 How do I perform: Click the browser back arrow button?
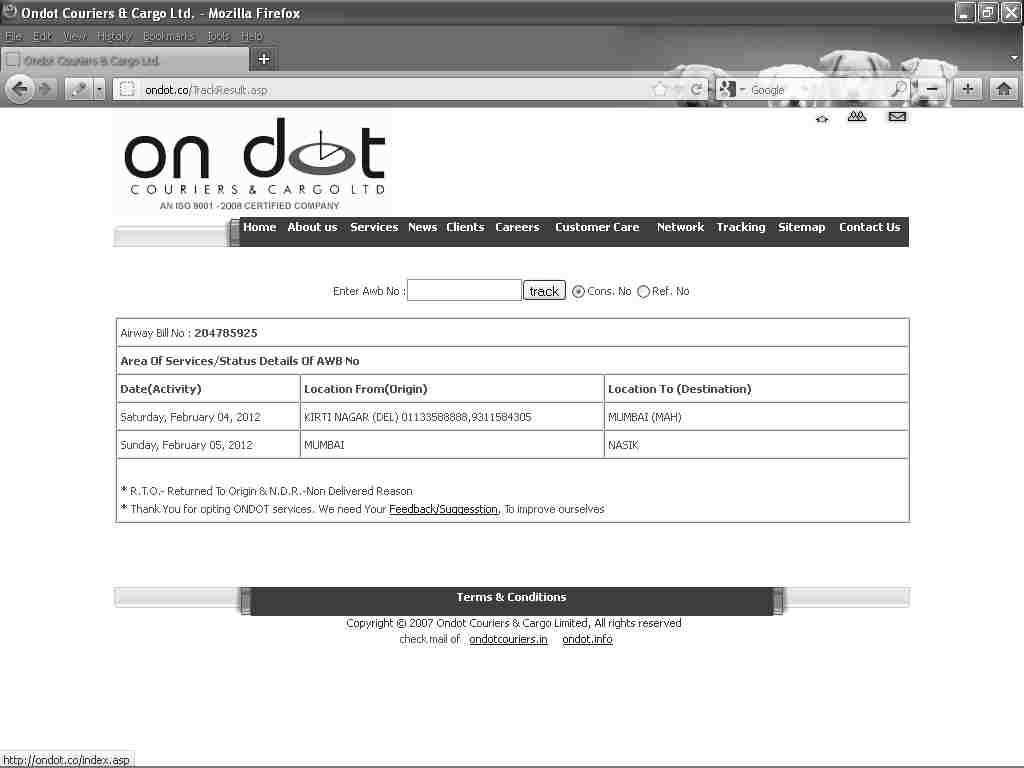pos(19,89)
